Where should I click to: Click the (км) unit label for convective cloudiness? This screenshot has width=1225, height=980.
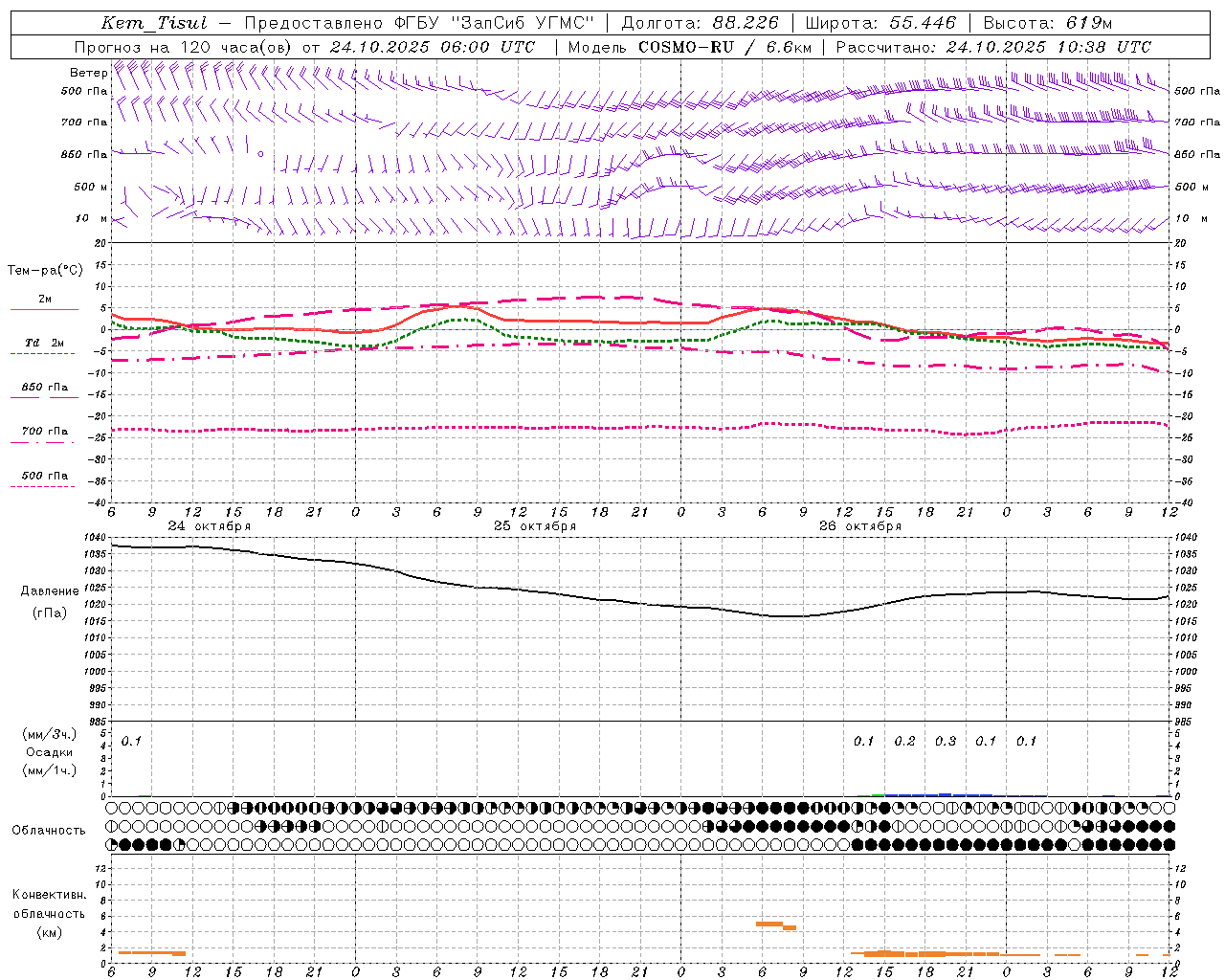click(x=50, y=932)
